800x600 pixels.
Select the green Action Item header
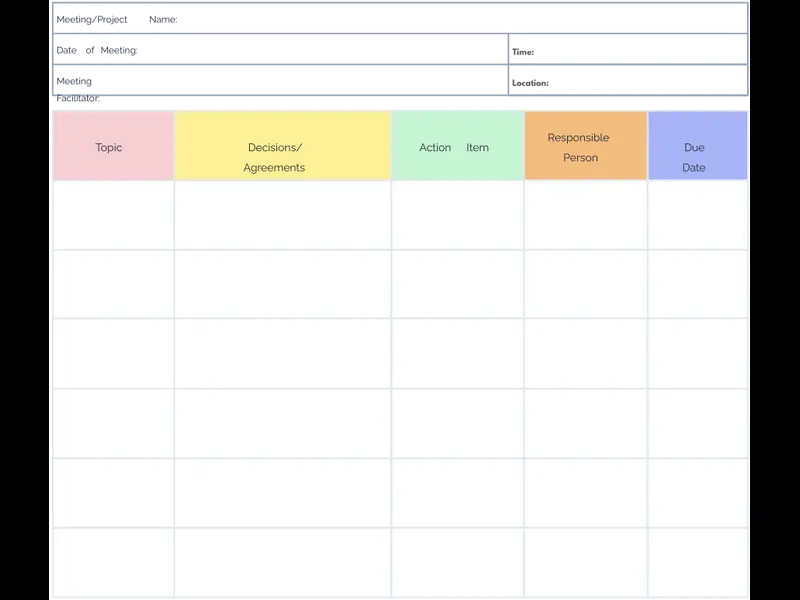tap(458, 146)
